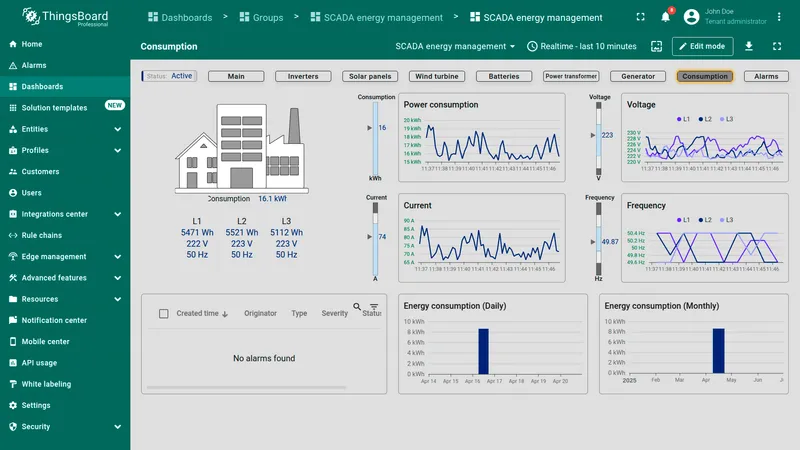Toggle L3 legend in Frequency chart
Screen dimensions: 800x450
[x=726, y=220]
